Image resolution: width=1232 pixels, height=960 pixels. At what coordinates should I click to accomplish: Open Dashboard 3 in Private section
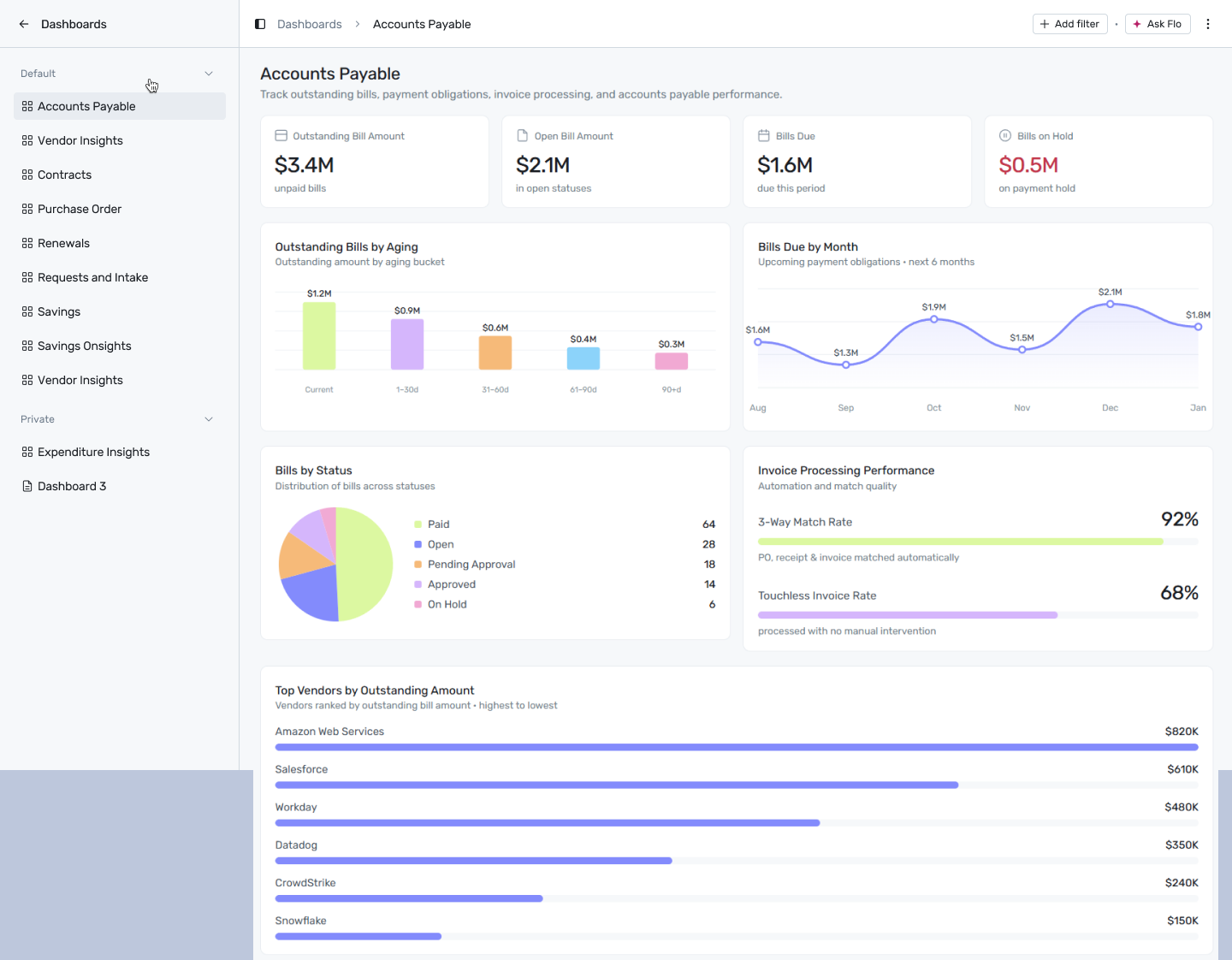pyautogui.click(x=120, y=486)
